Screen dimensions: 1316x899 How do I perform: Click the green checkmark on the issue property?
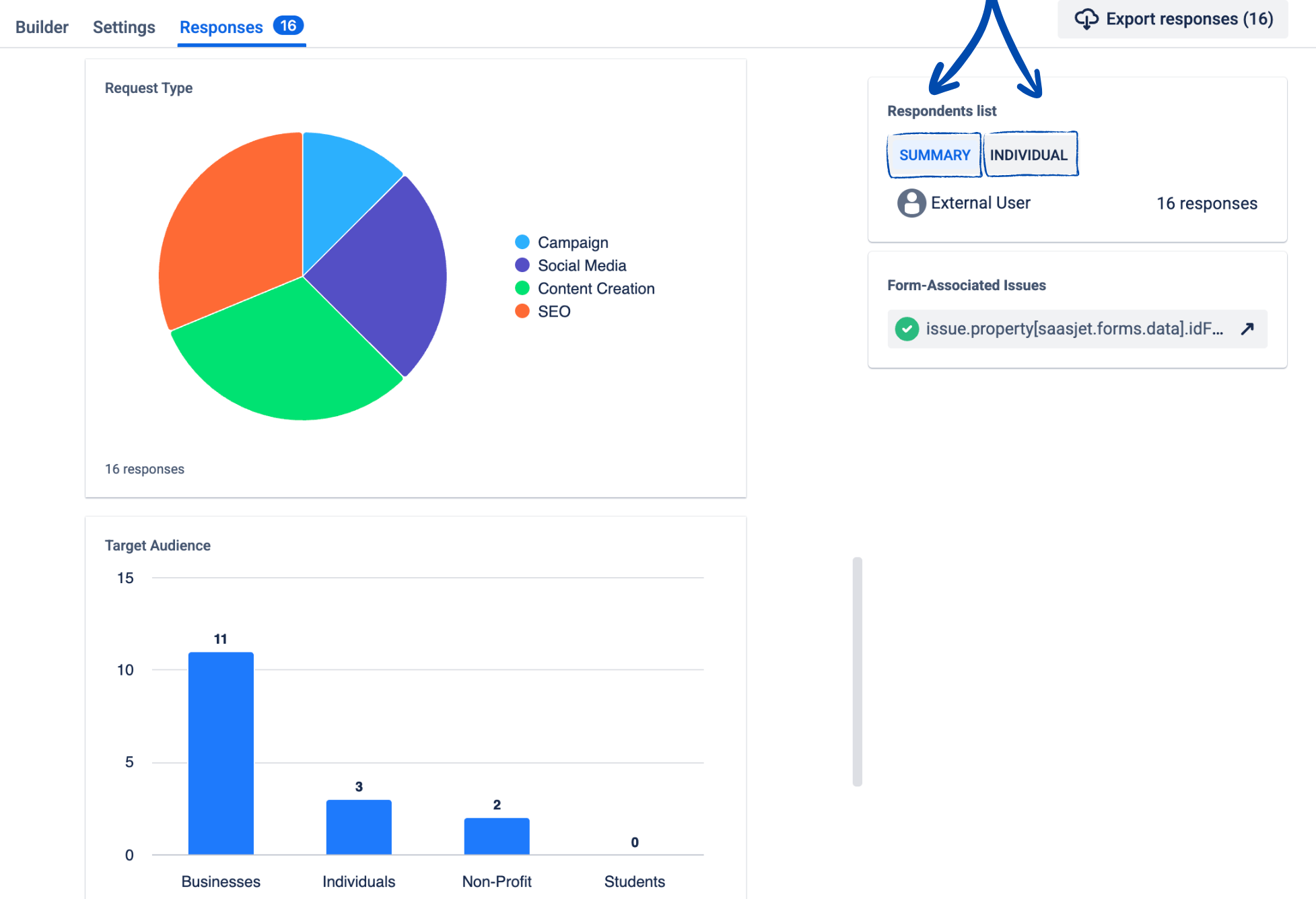[907, 329]
